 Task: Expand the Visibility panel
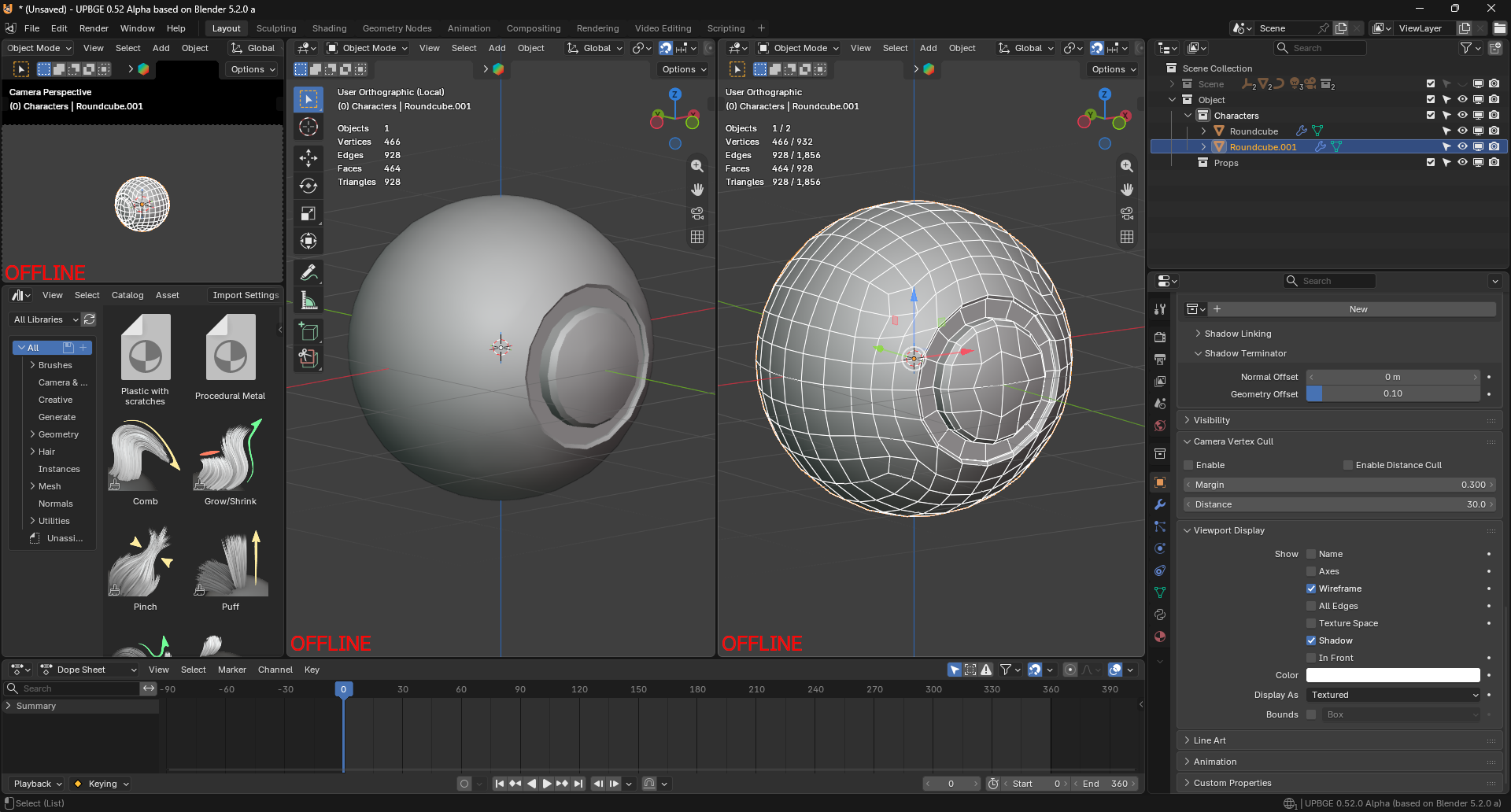pyautogui.click(x=1212, y=420)
